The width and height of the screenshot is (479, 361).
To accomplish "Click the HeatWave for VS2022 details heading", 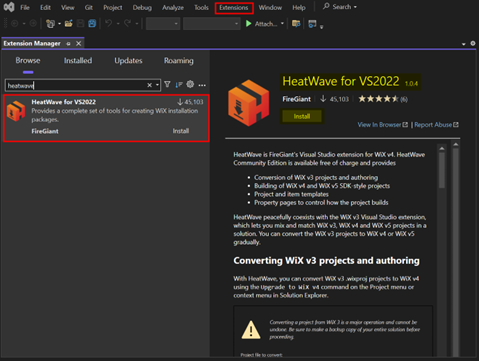I will click(341, 81).
